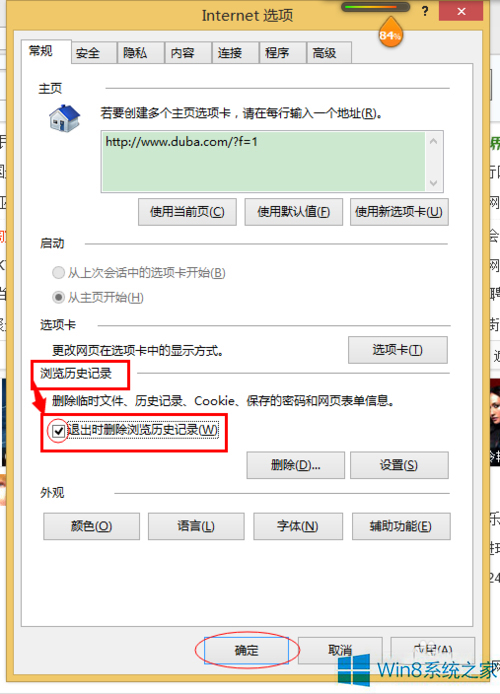Screen dimensions: 500x694
Task: Select 从主页开始 radio button
Action: coord(58,297)
